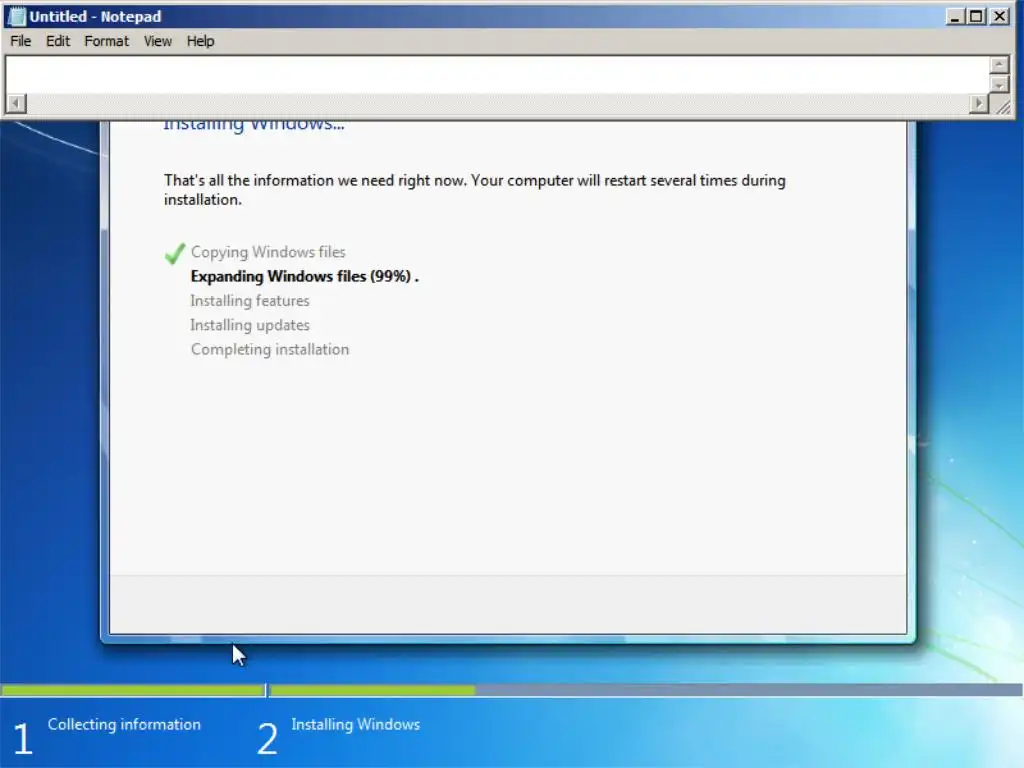Click the 'Installing updates' step text
1024x768 pixels.
pyautogui.click(x=249, y=325)
